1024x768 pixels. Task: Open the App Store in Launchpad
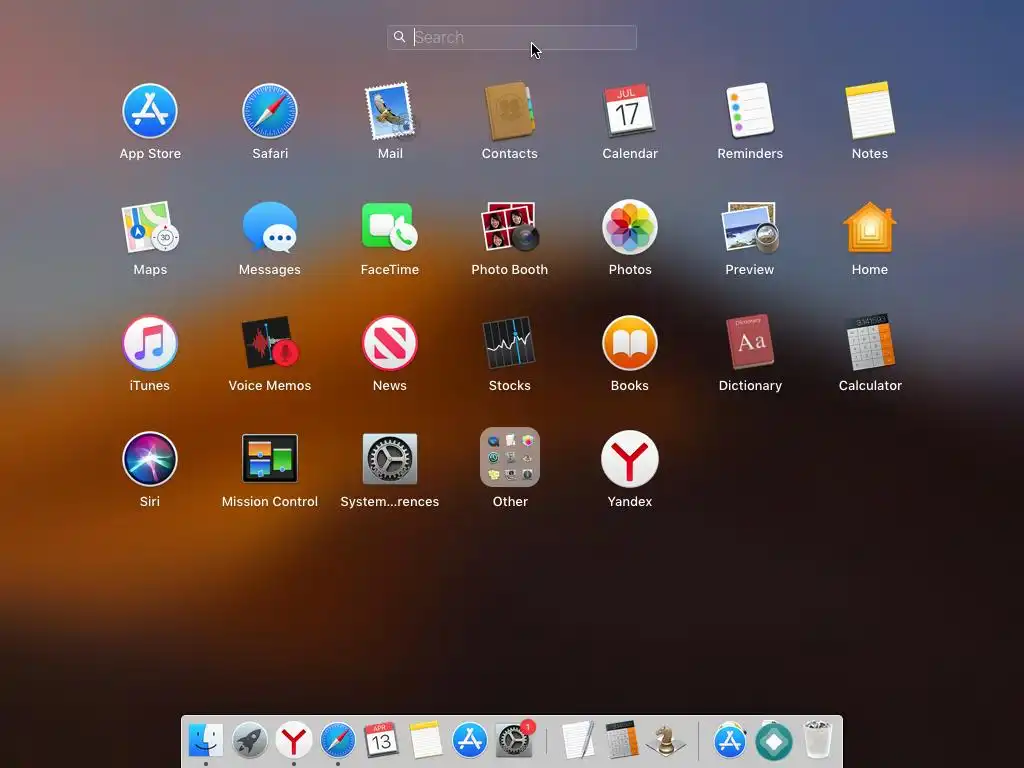click(150, 111)
